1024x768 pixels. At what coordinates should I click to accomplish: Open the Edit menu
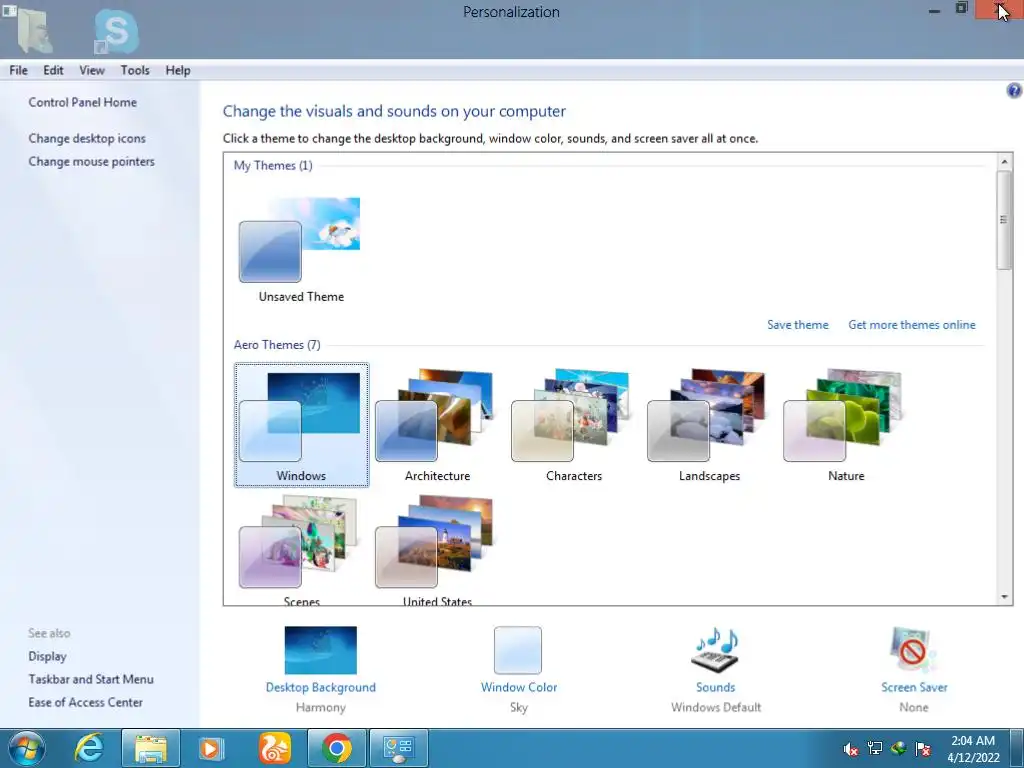tap(54, 71)
